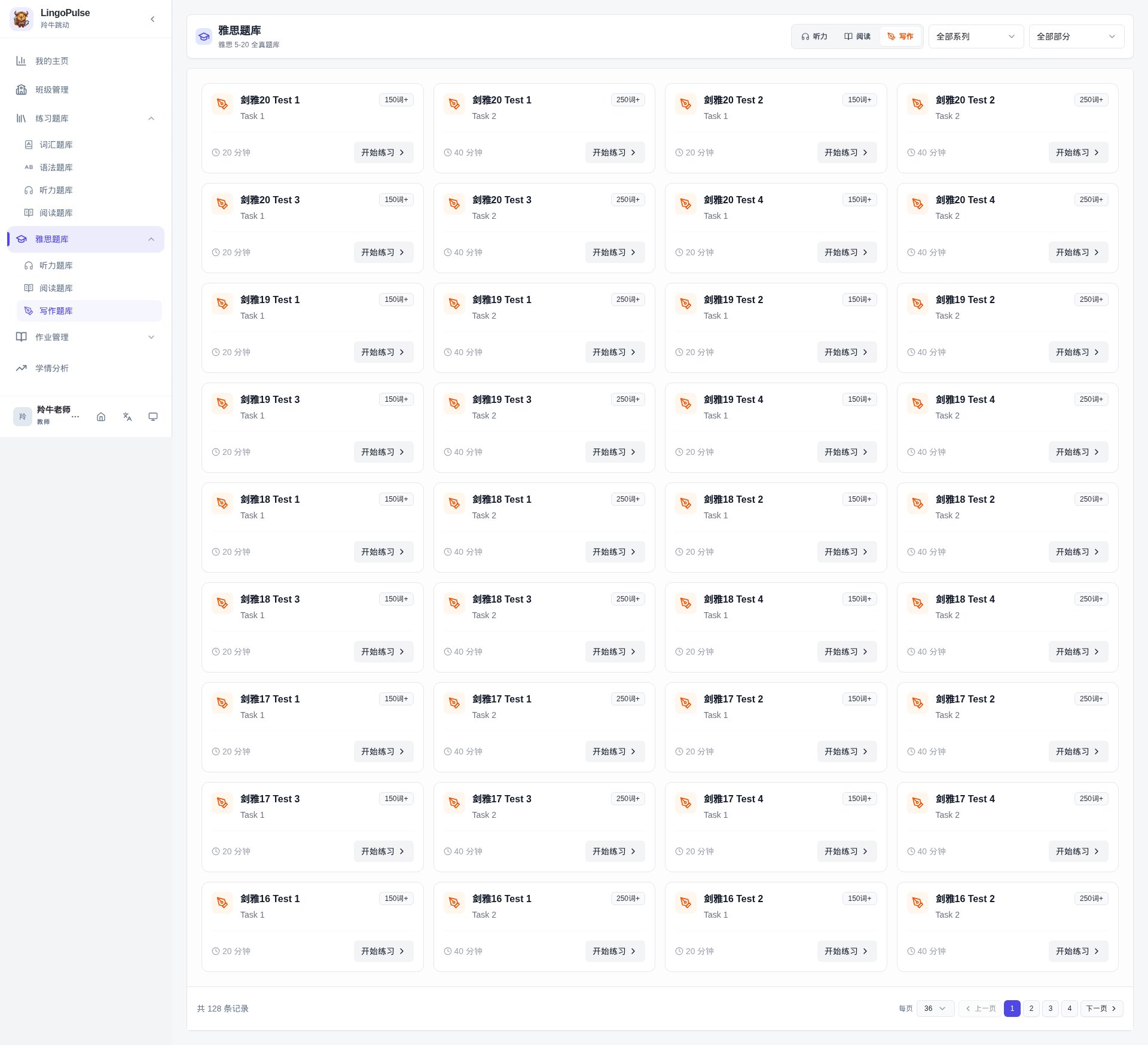Open the 全部系列 series dropdown

point(976,36)
